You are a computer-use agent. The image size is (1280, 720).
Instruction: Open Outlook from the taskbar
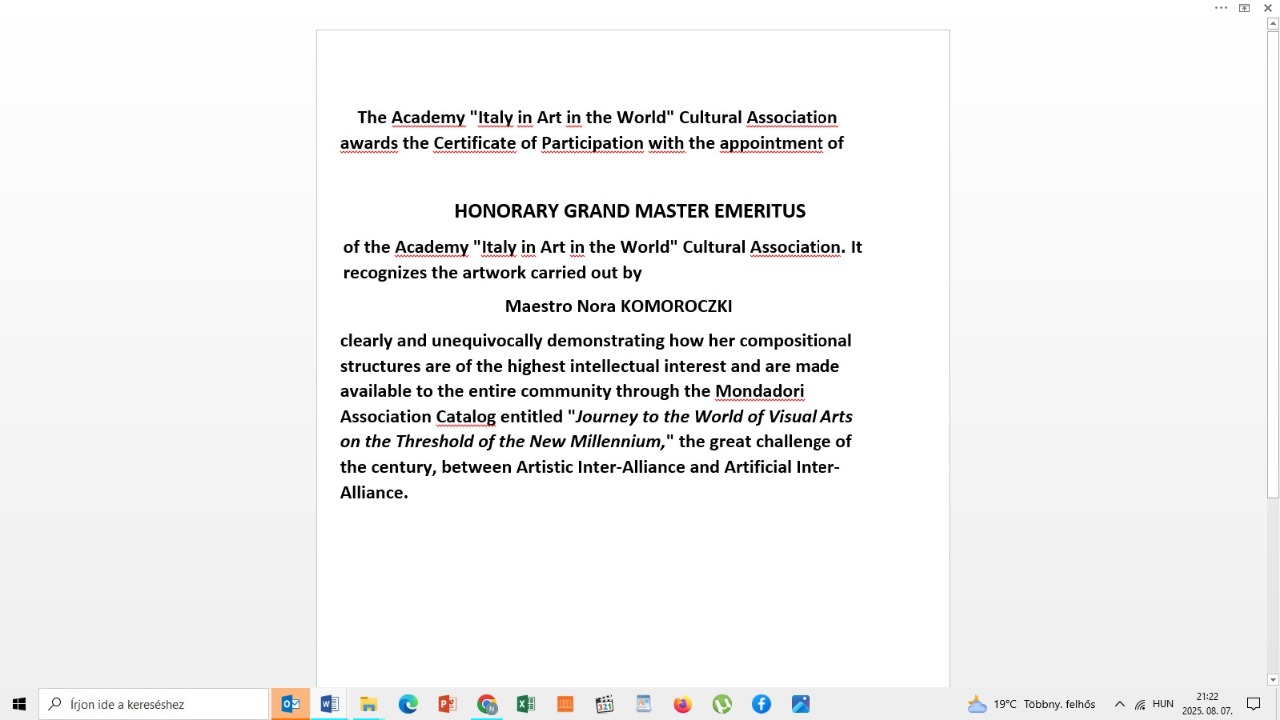[x=290, y=704]
